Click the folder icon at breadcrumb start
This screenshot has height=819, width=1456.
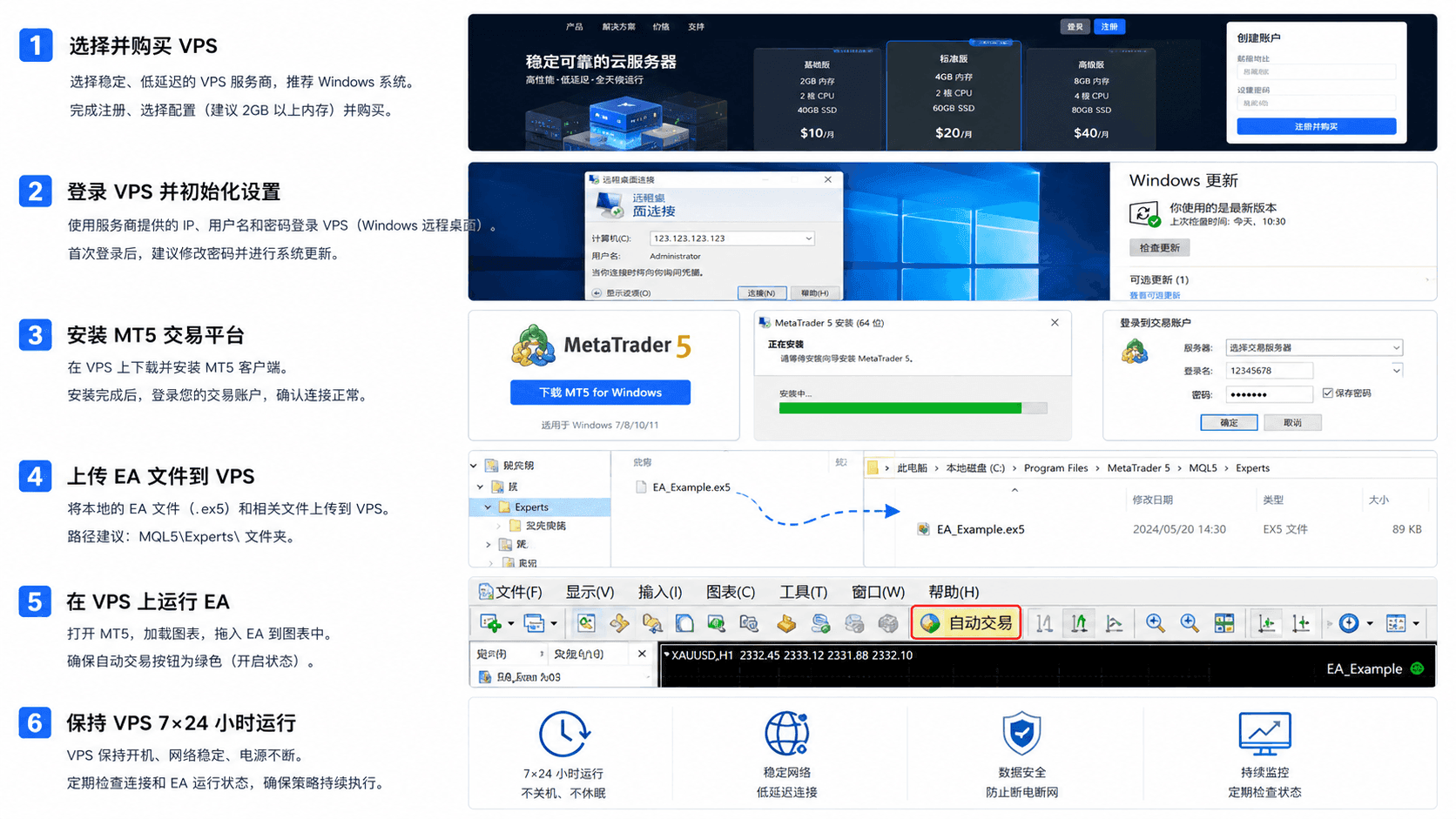click(873, 468)
